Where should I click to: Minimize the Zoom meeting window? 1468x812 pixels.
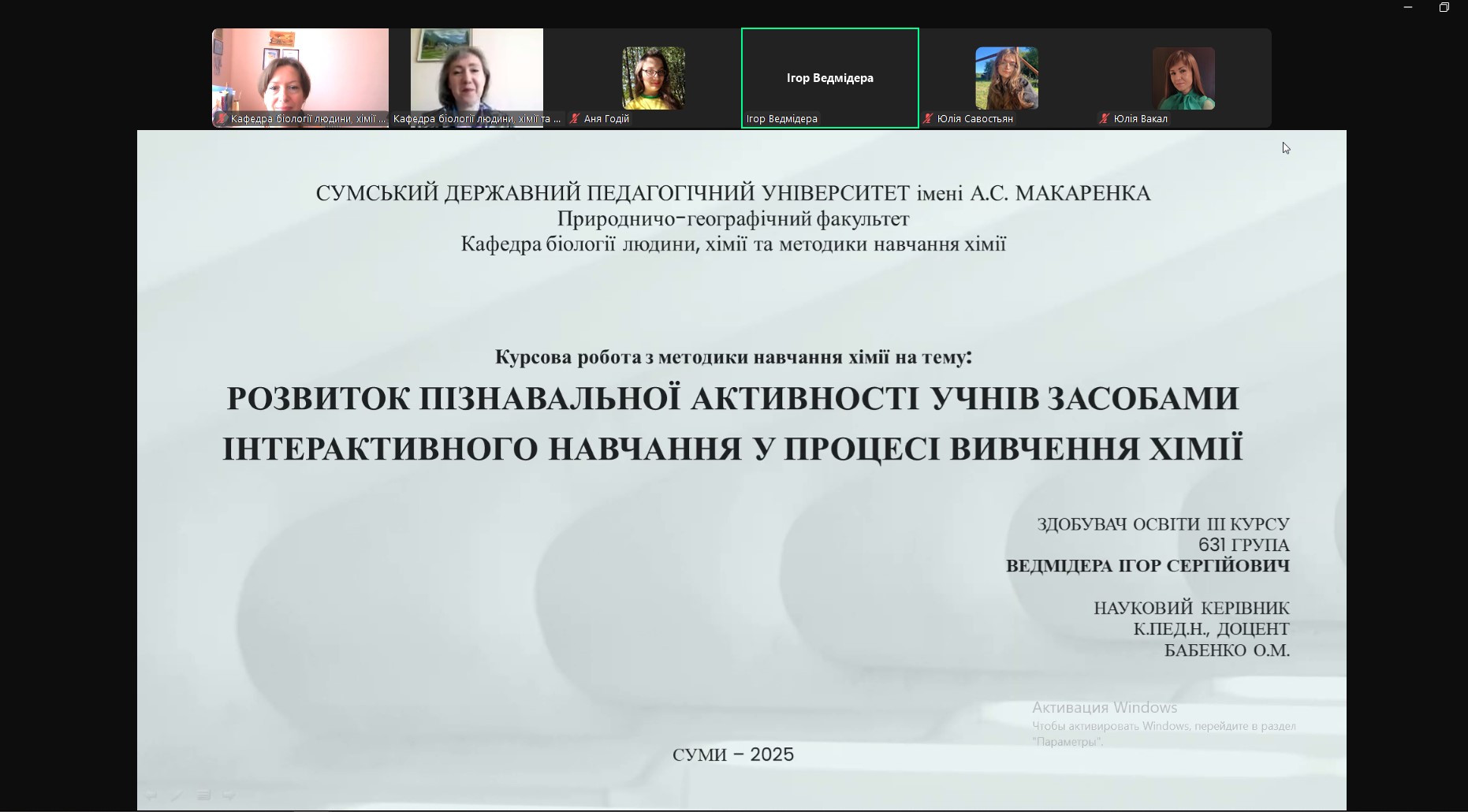(1408, 7)
